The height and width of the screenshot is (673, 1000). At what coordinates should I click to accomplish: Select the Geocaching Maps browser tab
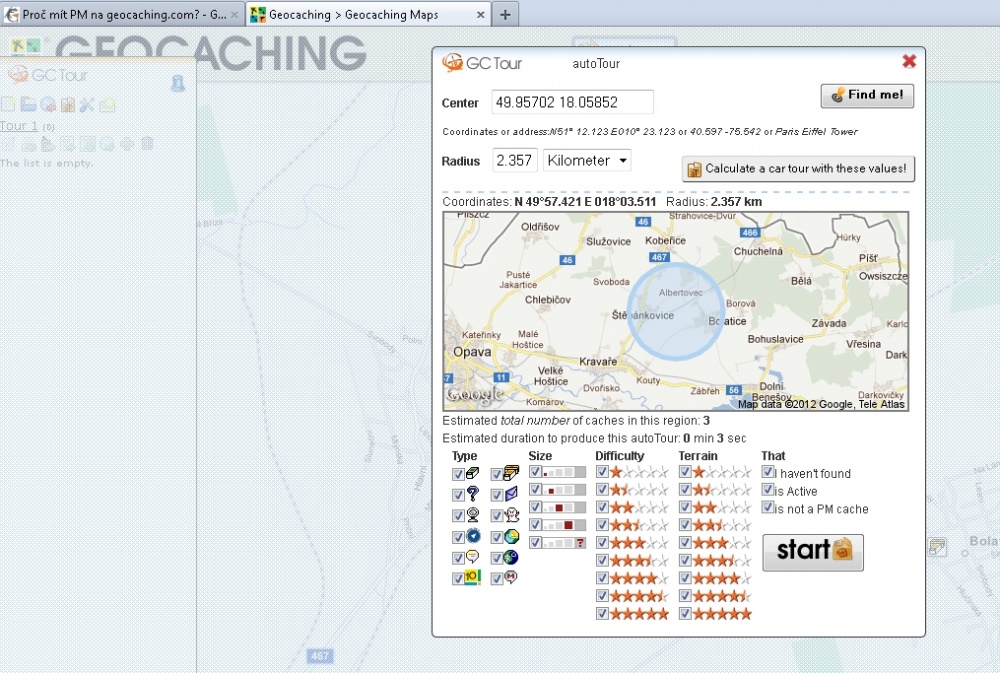coord(368,14)
